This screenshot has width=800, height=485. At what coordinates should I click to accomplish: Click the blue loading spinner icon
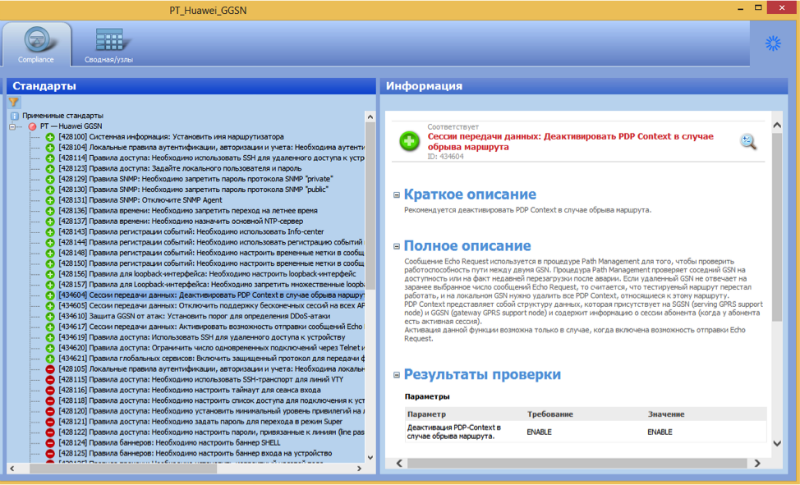(773, 43)
